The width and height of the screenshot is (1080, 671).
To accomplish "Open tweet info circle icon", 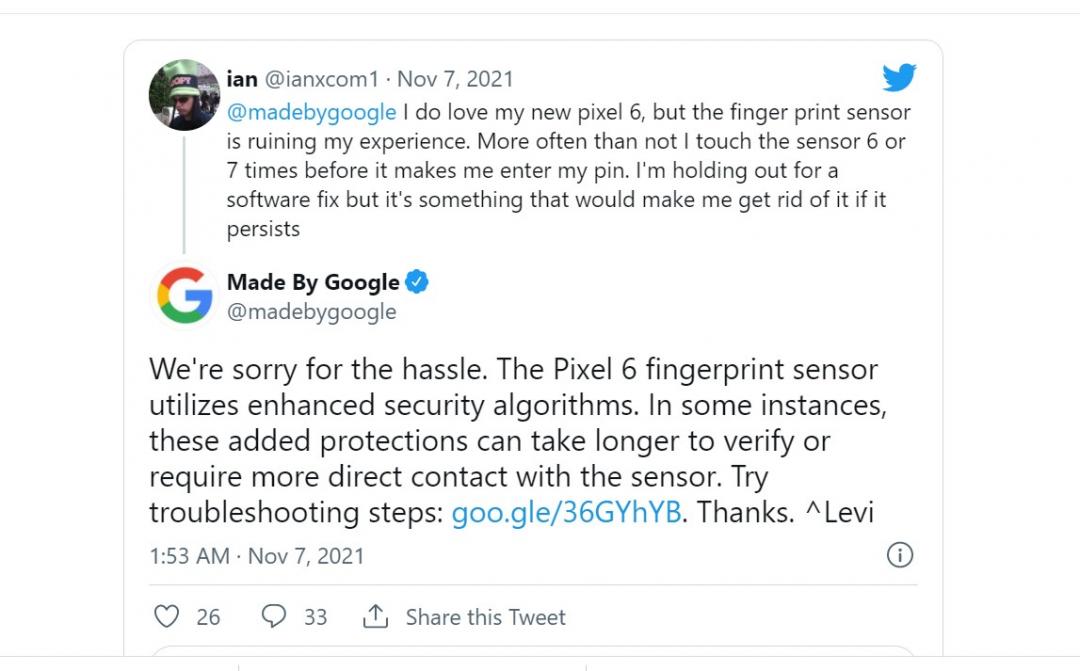I will (x=900, y=555).
